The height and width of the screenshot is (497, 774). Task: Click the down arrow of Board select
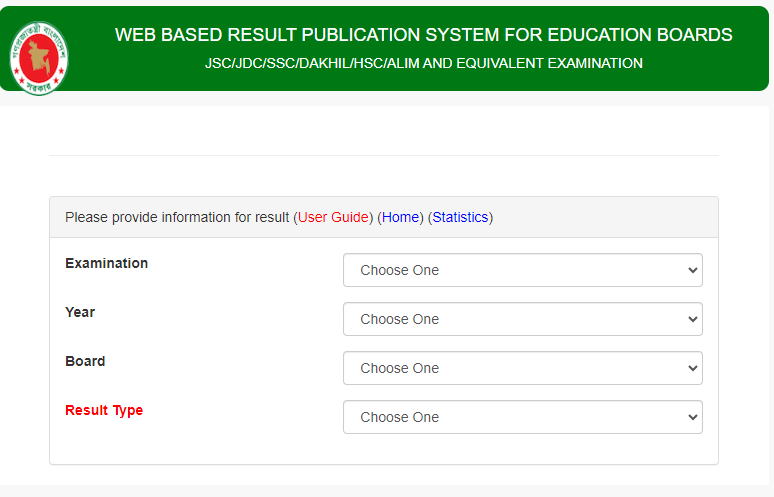click(692, 368)
